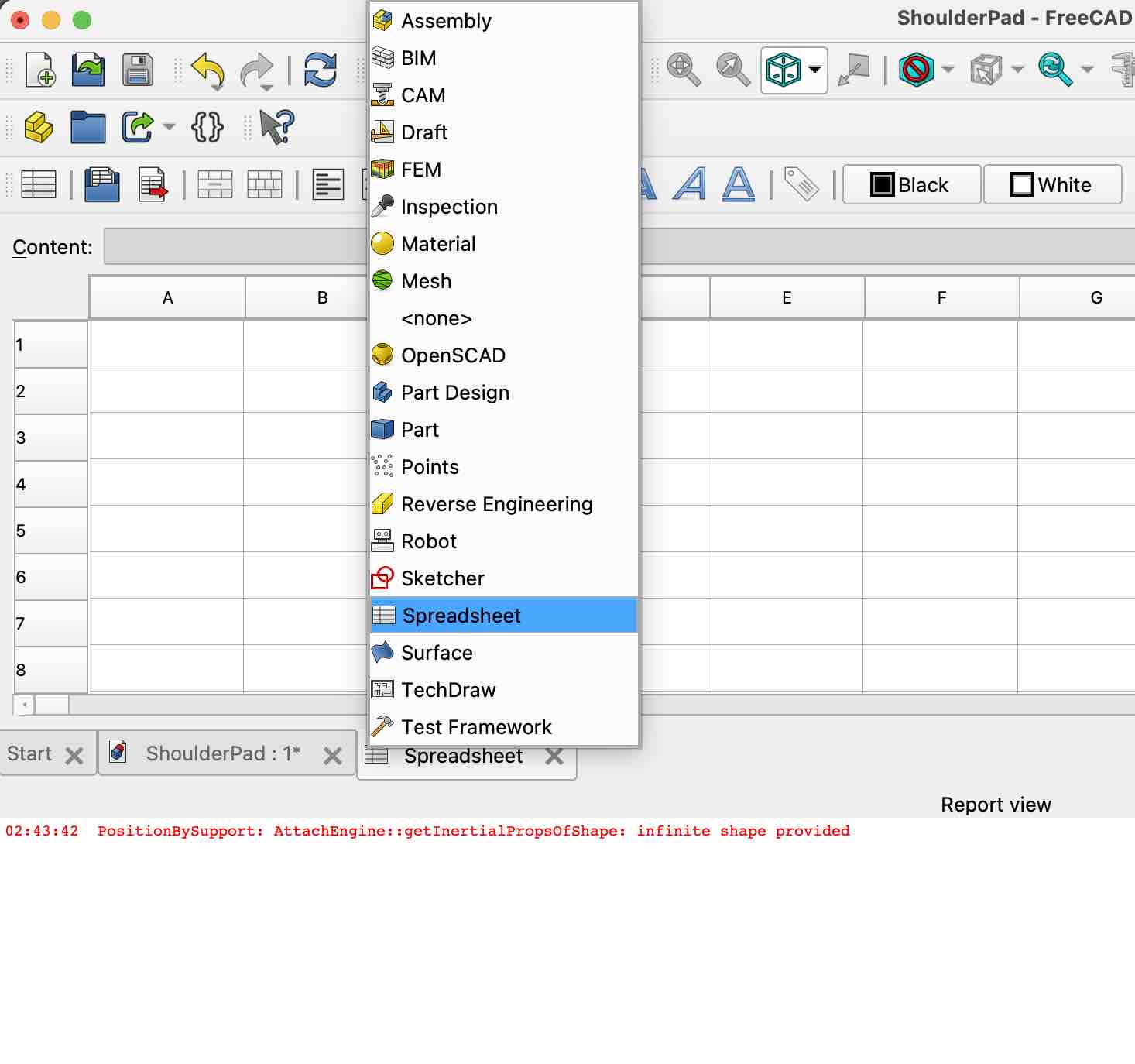This screenshot has width=1135, height=1064.
Task: Set the Black foreground color button
Action: pyautogui.click(x=911, y=184)
